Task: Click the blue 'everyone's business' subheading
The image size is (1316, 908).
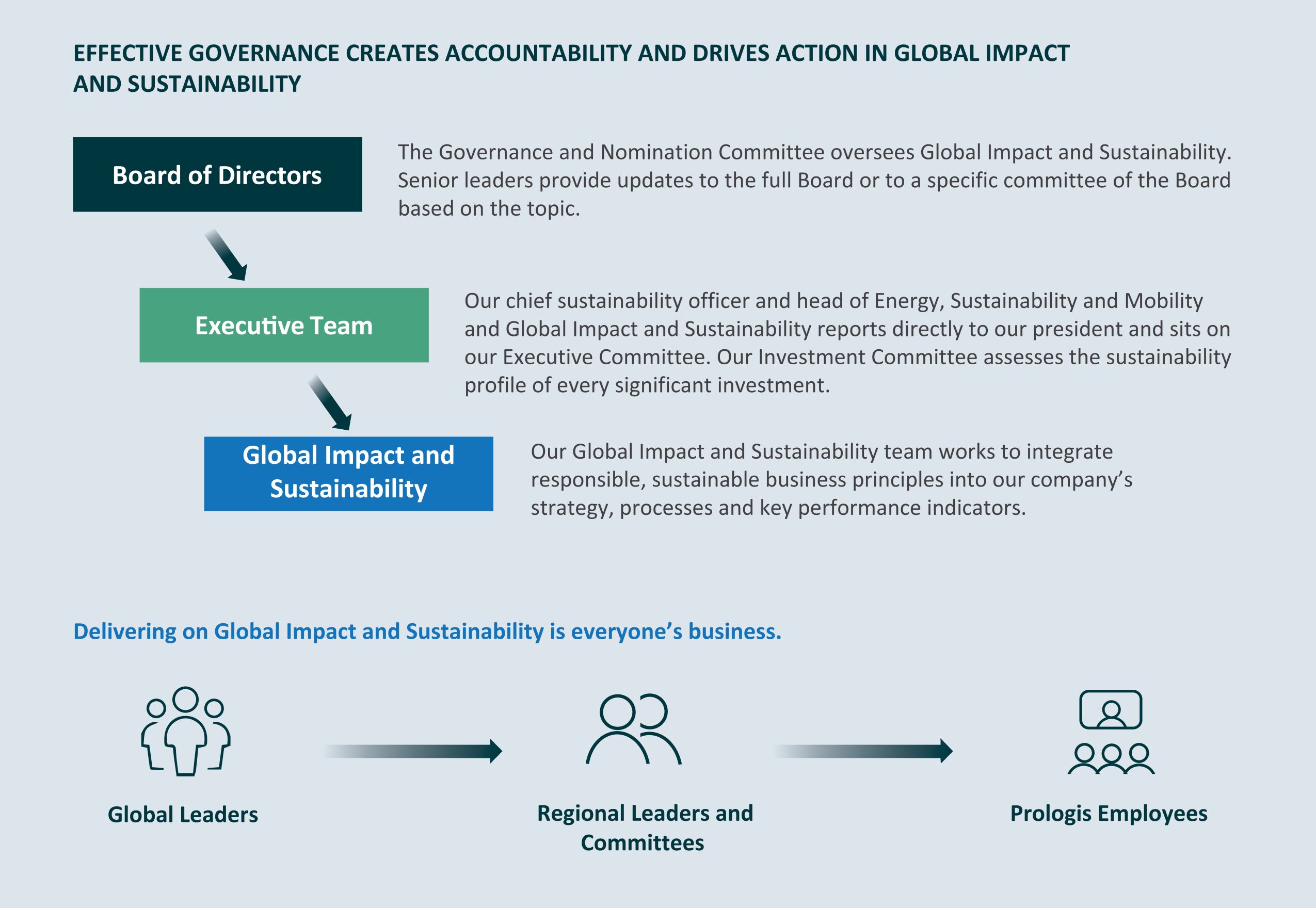Action: 427,631
